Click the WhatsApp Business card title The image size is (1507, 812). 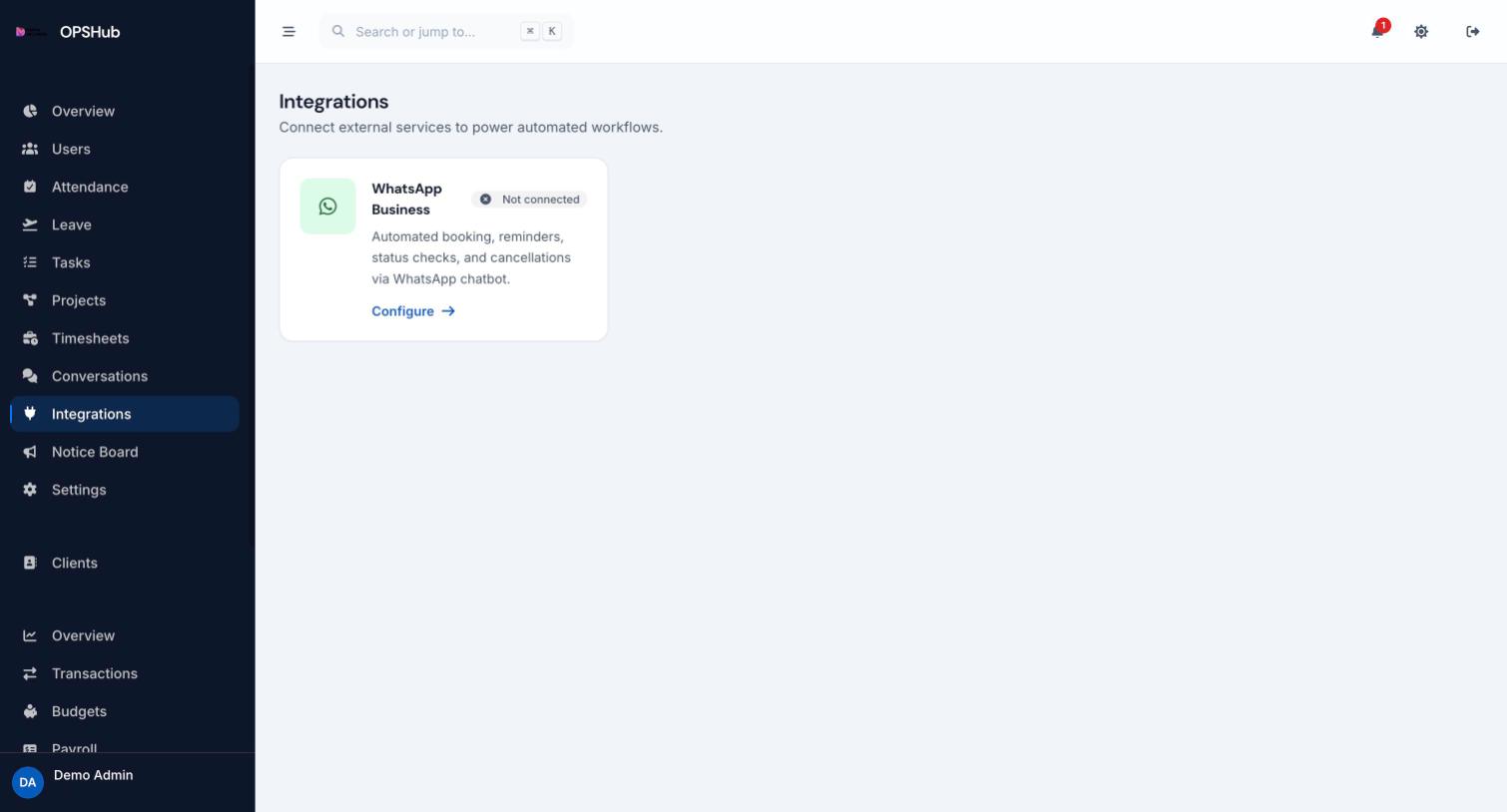[x=407, y=199]
